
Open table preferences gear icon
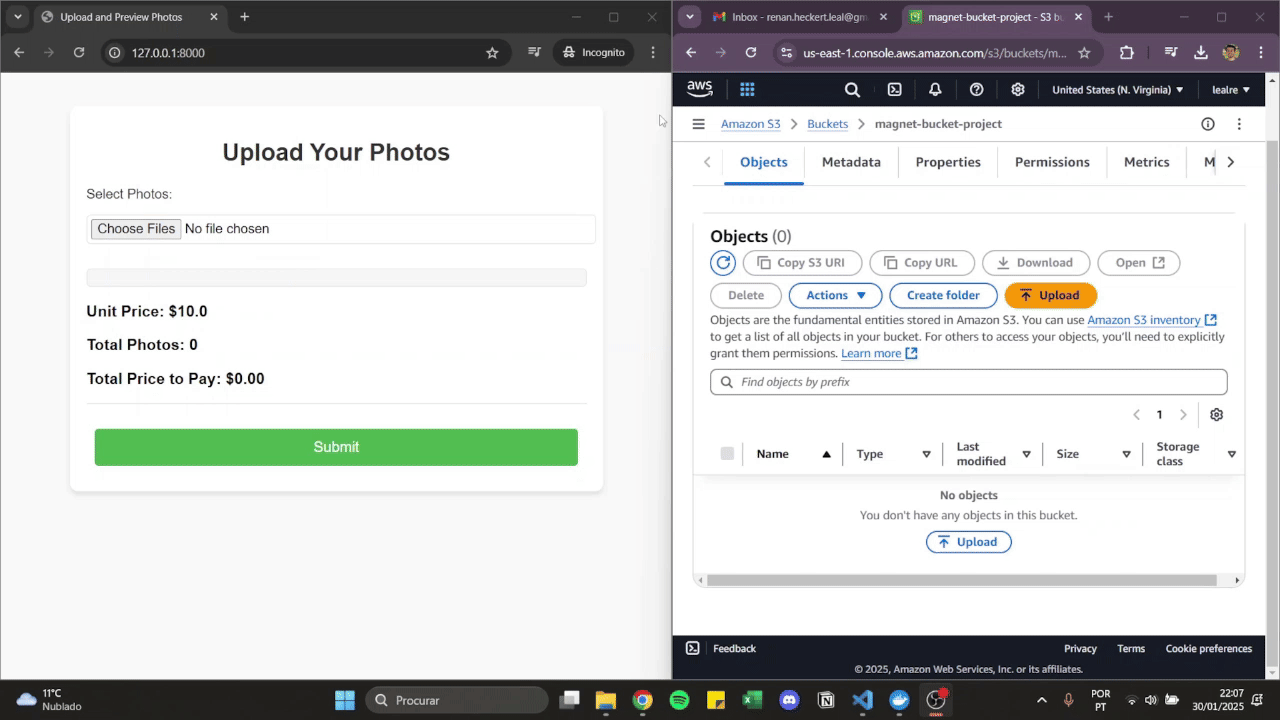click(1216, 415)
